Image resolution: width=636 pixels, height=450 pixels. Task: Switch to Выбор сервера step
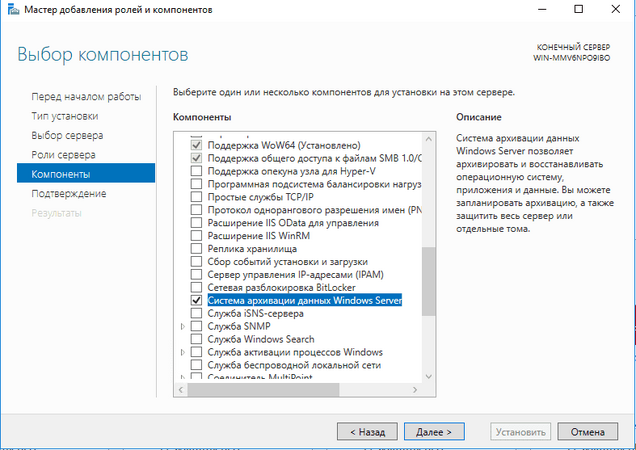coord(67,136)
